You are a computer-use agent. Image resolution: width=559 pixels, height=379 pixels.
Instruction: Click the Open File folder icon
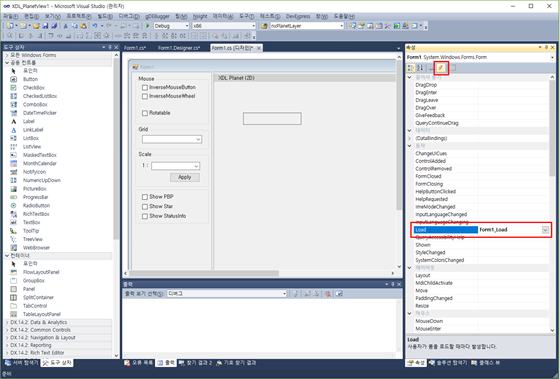pos(36,26)
